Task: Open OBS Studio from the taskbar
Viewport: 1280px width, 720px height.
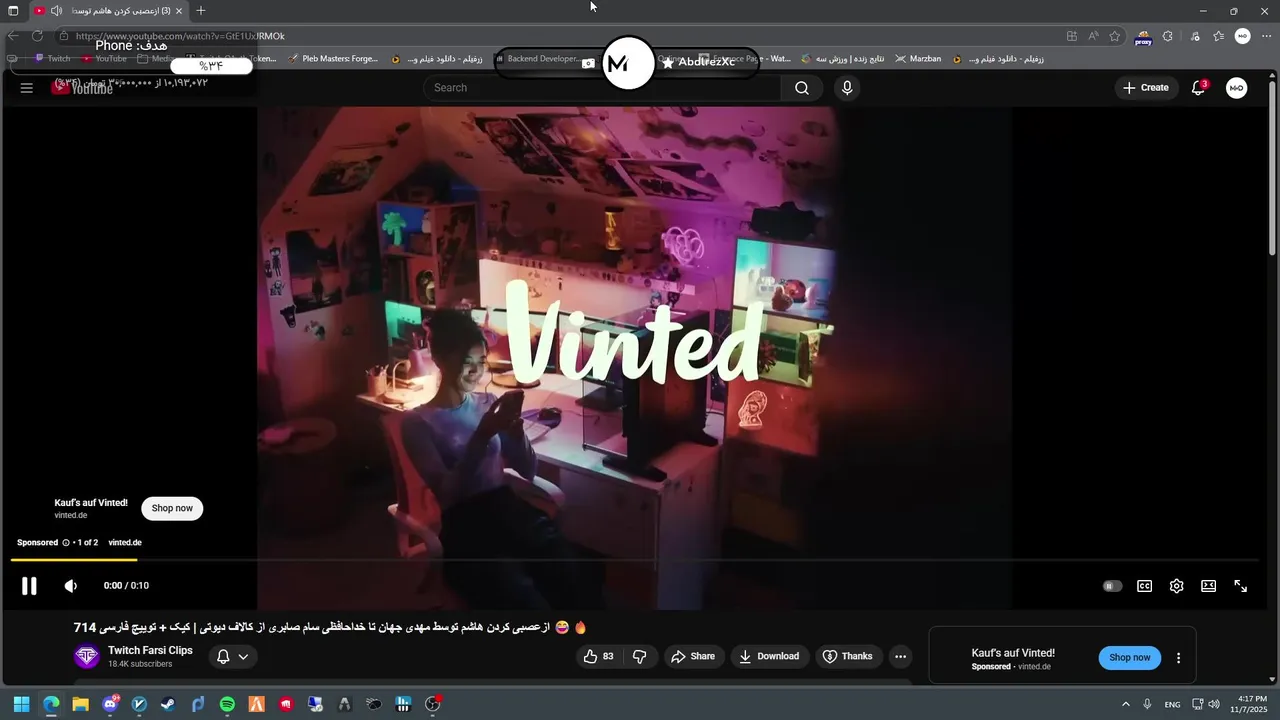Action: [x=433, y=704]
